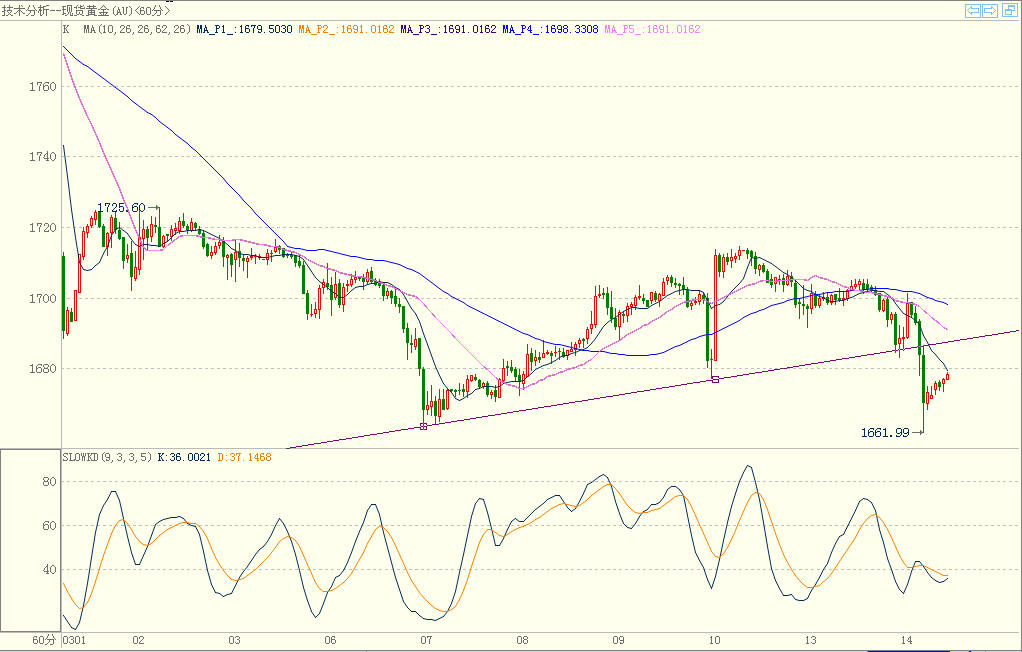Select the MA_P3_:1691.0162 value
The width and height of the screenshot is (1022, 652).
click(x=448, y=29)
